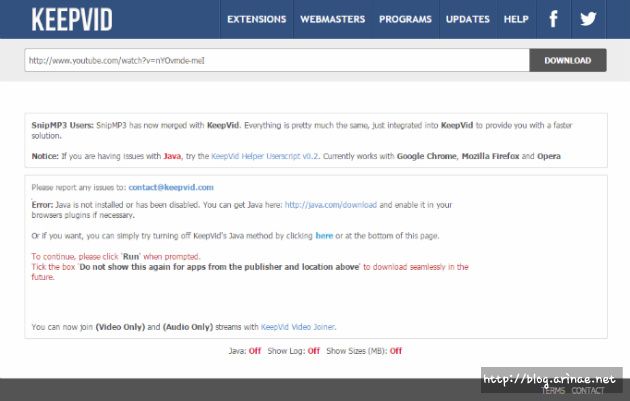Open the KeepVid Helper Userscript v0.2 link
Screen dimensions: 630x401
tap(264, 156)
